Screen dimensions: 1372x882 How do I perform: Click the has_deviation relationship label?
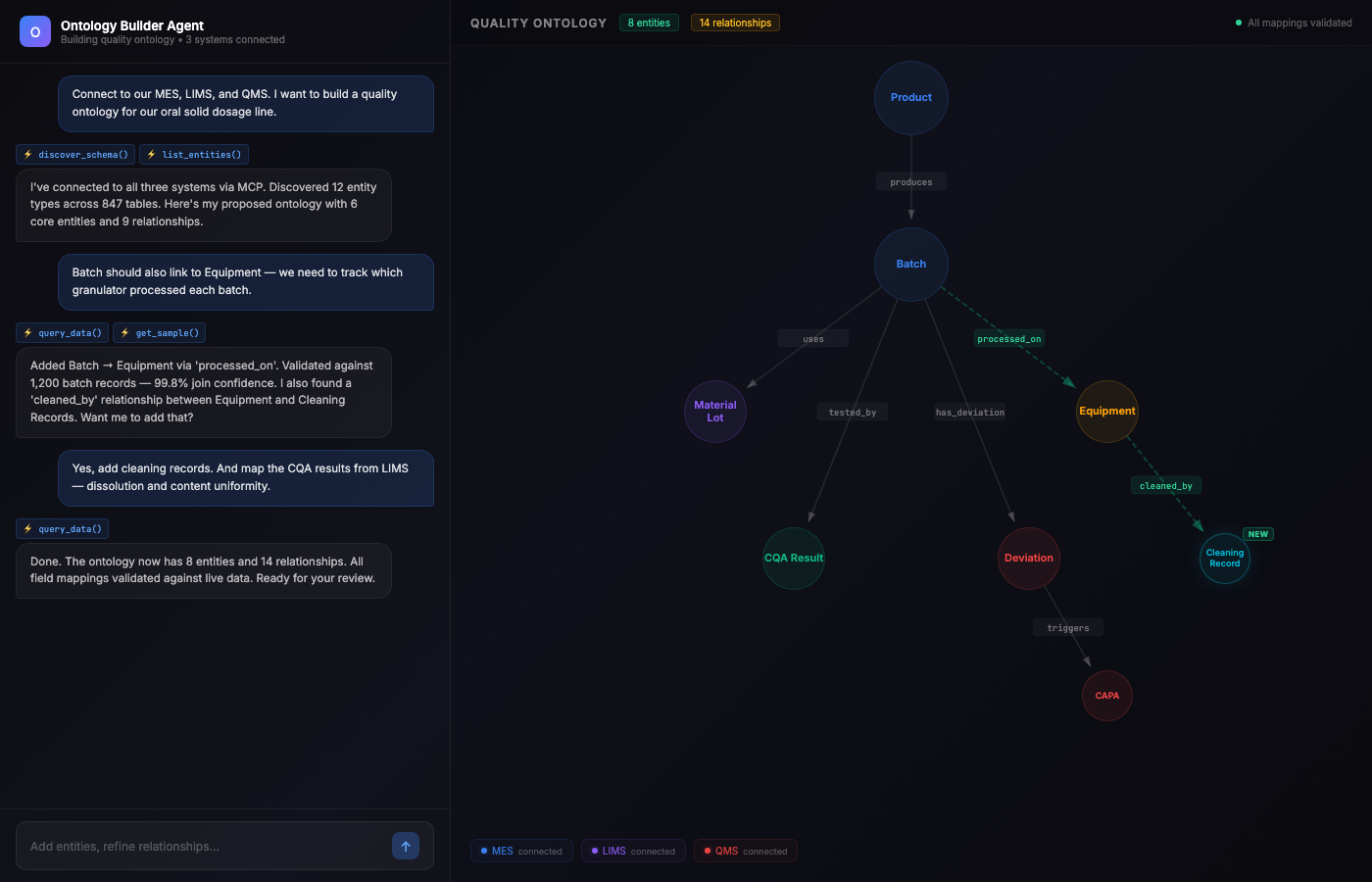click(970, 413)
